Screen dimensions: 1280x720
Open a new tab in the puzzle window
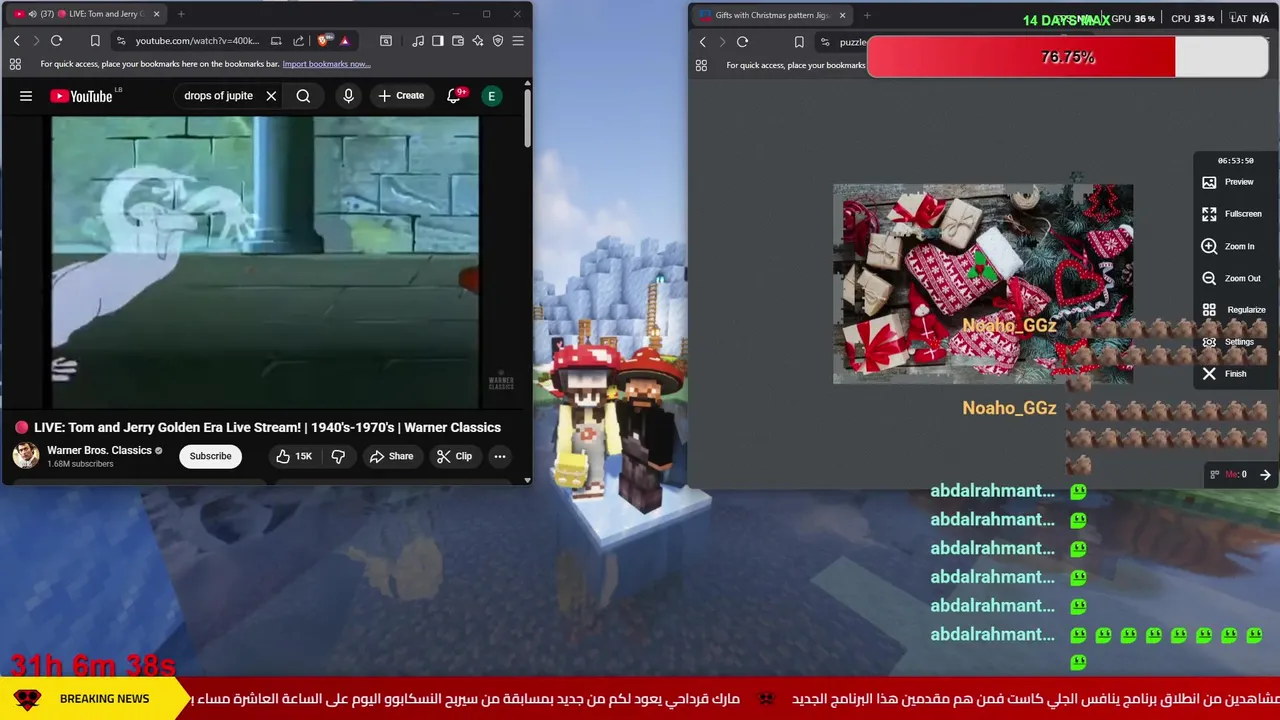pyautogui.click(x=866, y=15)
